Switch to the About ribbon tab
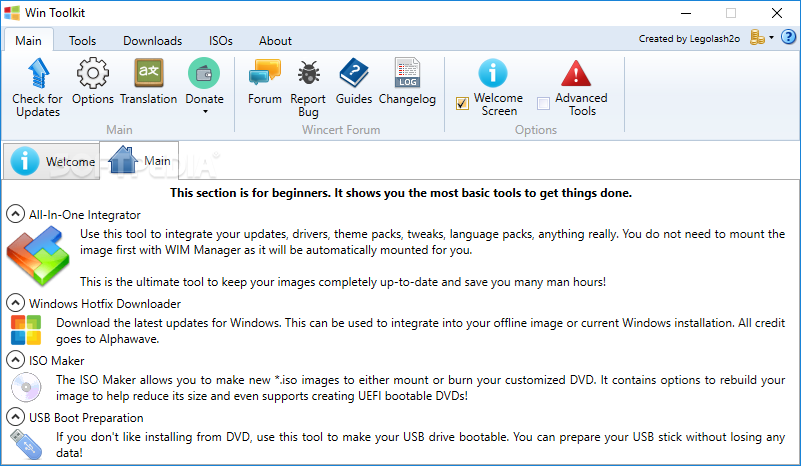Viewport: 801px width, 466px height. [x=275, y=40]
